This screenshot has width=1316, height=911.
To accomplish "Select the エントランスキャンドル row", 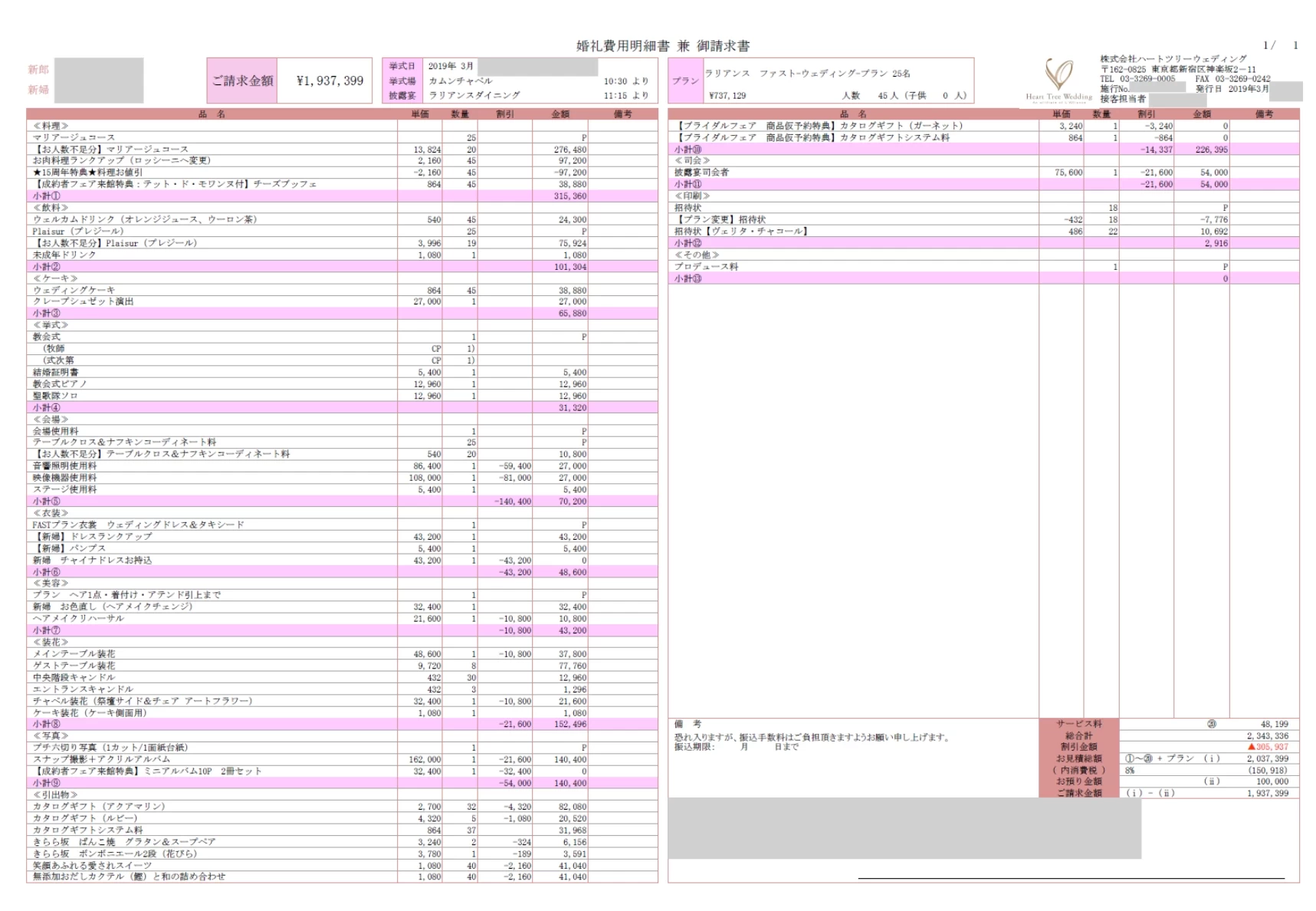I will pyautogui.click(x=342, y=689).
